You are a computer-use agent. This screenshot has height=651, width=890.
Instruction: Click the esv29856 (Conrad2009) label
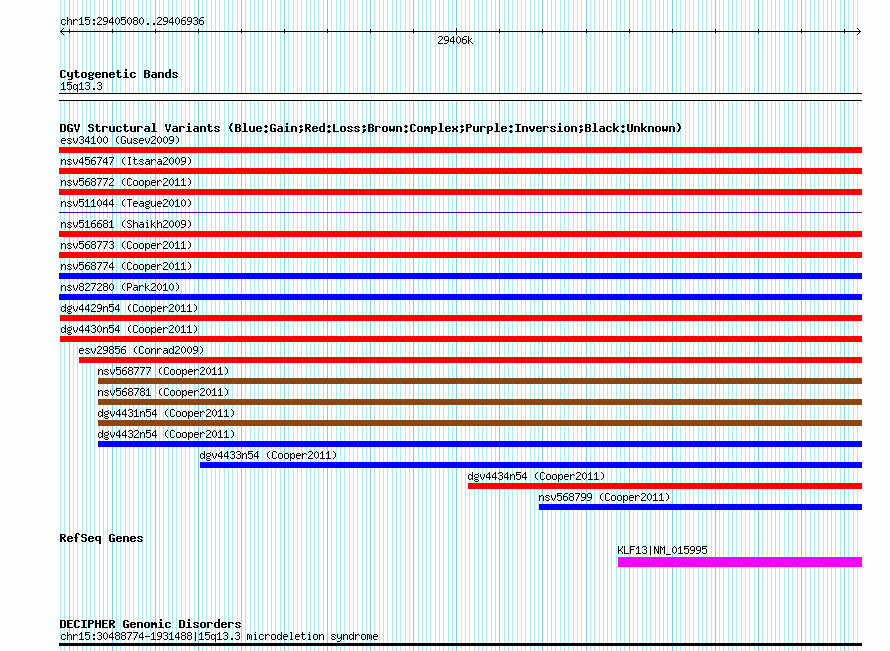[x=141, y=350]
